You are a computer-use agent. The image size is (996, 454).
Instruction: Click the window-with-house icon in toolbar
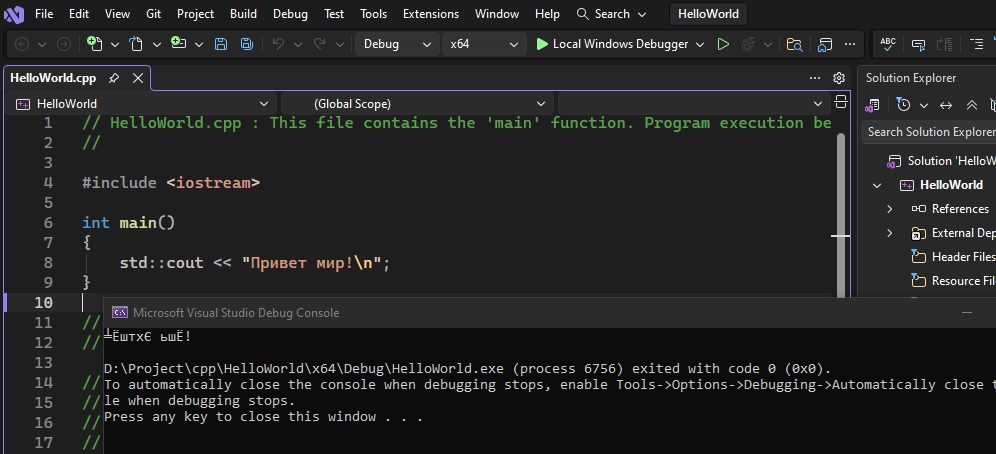824,44
